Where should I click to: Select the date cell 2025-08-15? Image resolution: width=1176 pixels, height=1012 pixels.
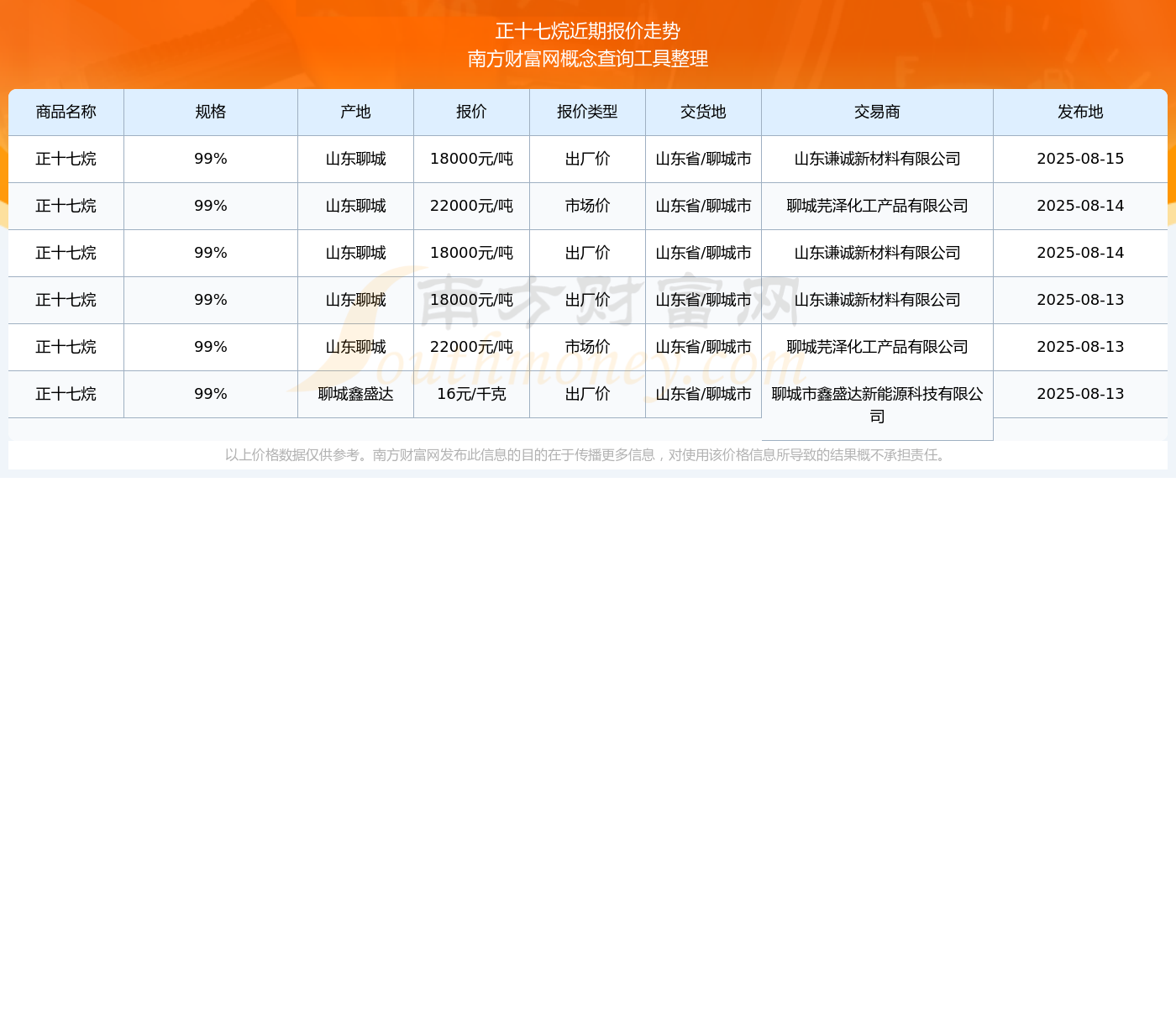pos(1080,159)
